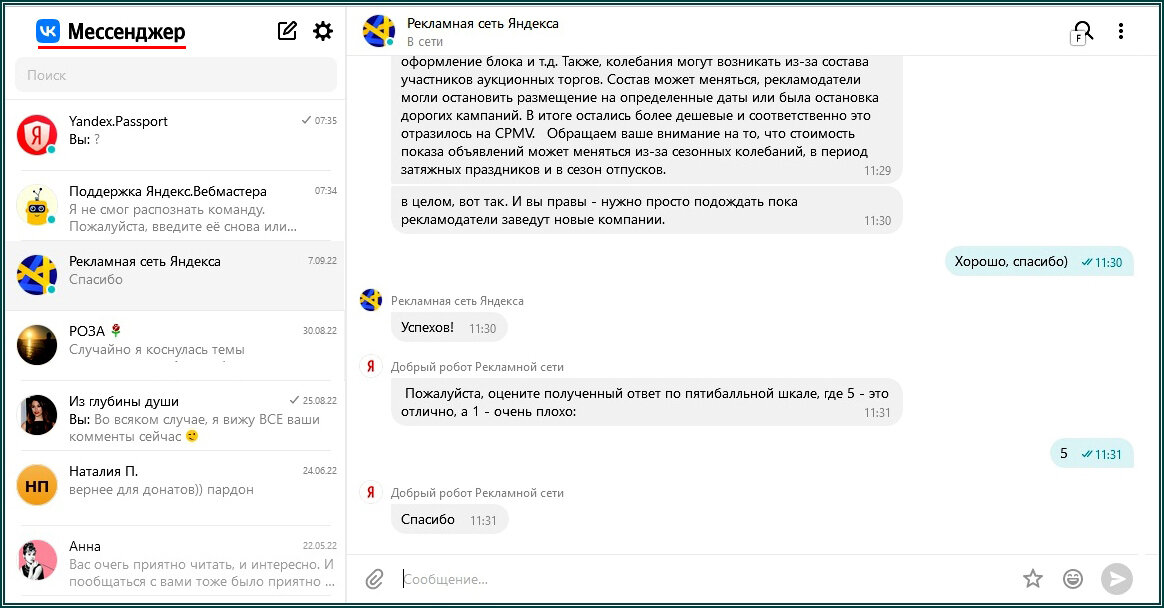Click the Поиск search field

click(x=175, y=75)
